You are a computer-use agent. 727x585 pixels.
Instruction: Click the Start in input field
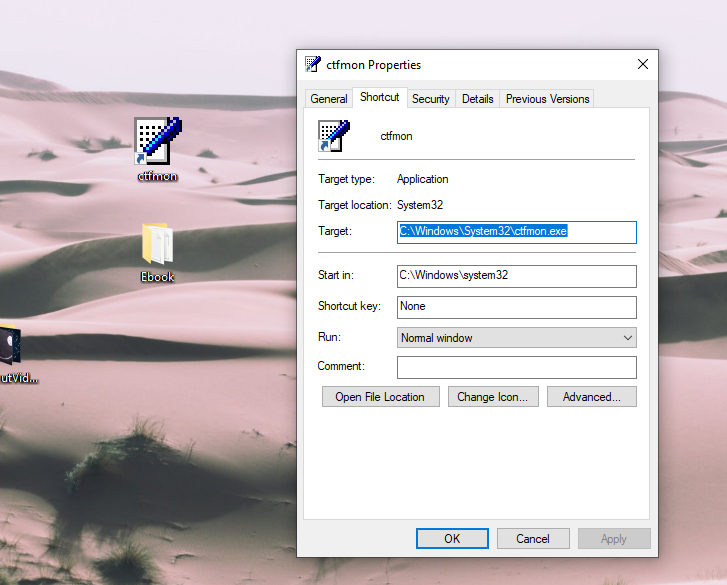517,276
